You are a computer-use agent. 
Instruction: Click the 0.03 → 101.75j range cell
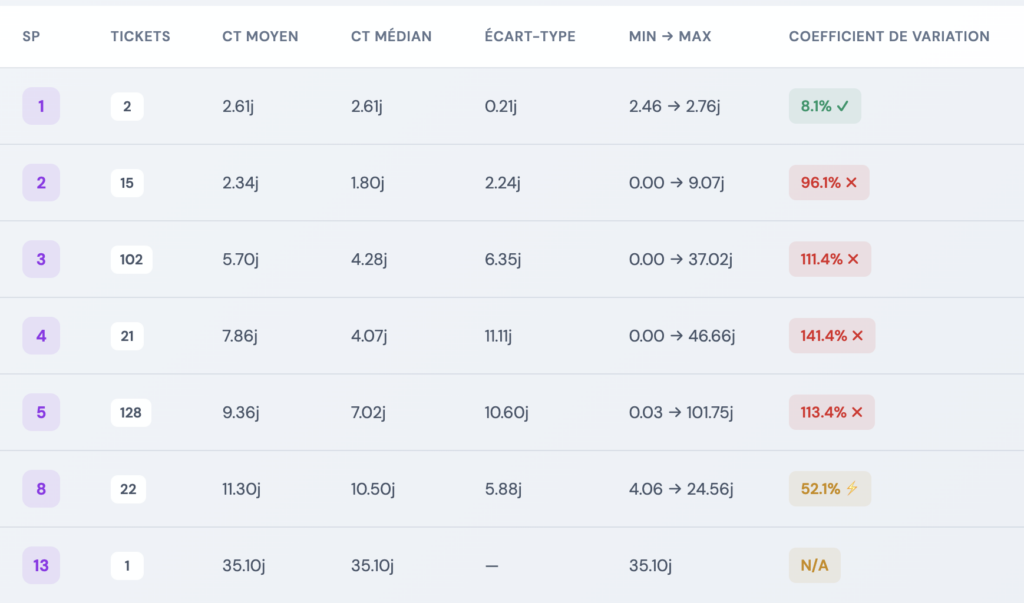pyautogui.click(x=681, y=412)
